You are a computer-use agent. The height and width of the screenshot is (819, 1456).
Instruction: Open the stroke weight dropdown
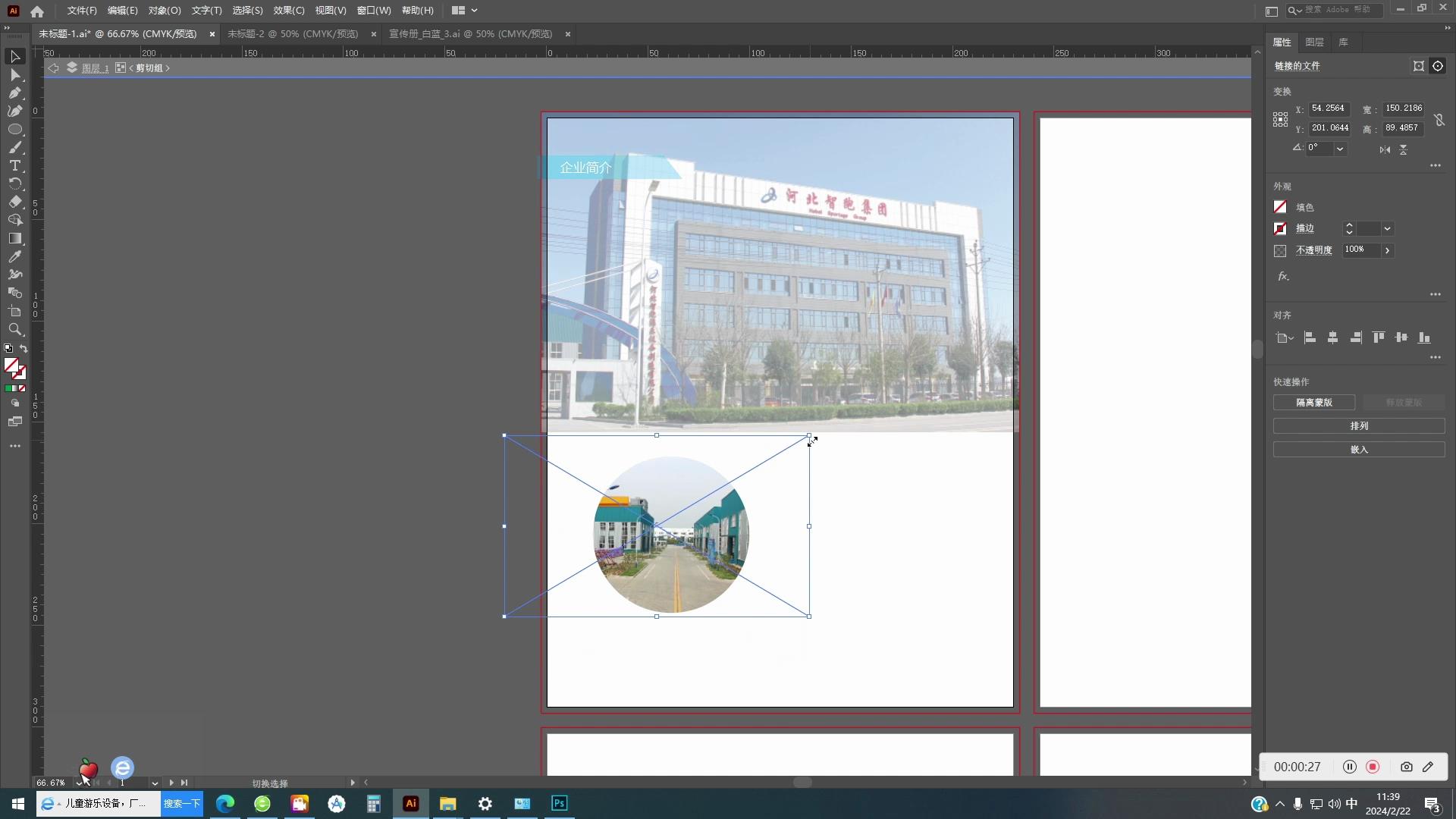1387,229
